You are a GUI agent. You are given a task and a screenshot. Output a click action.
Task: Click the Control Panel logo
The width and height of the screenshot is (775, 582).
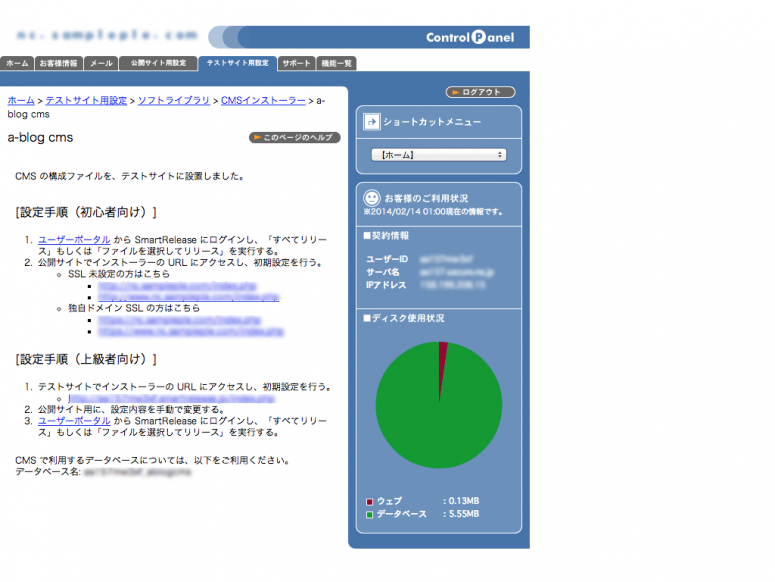coord(469,38)
